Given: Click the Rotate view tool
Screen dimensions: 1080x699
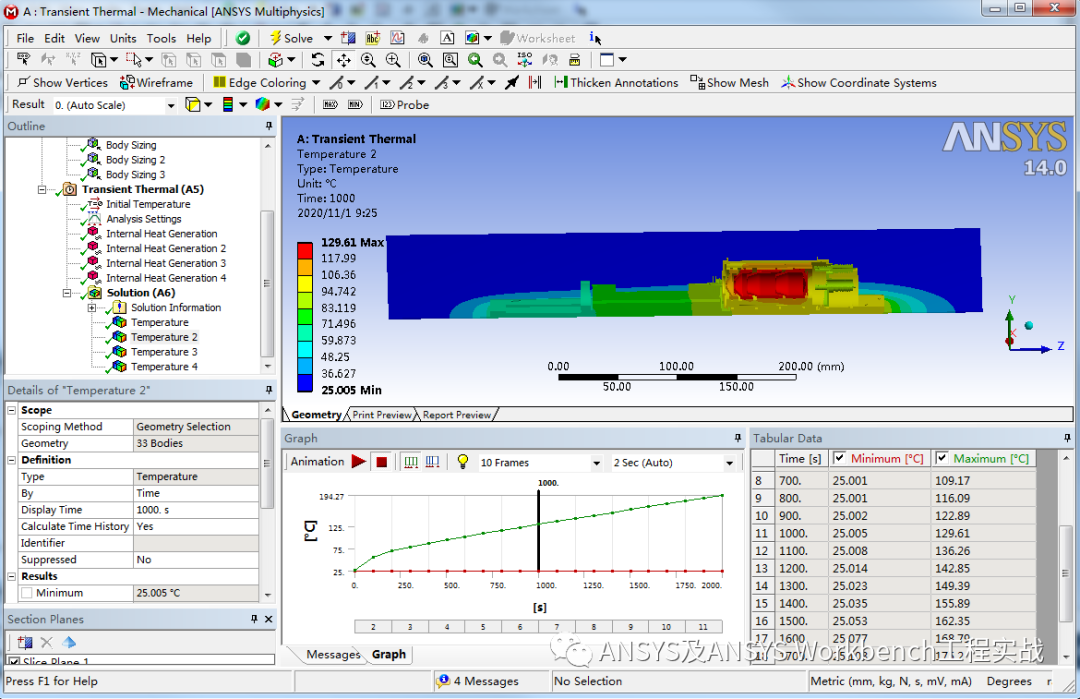Looking at the screenshot, I should pos(318,60).
